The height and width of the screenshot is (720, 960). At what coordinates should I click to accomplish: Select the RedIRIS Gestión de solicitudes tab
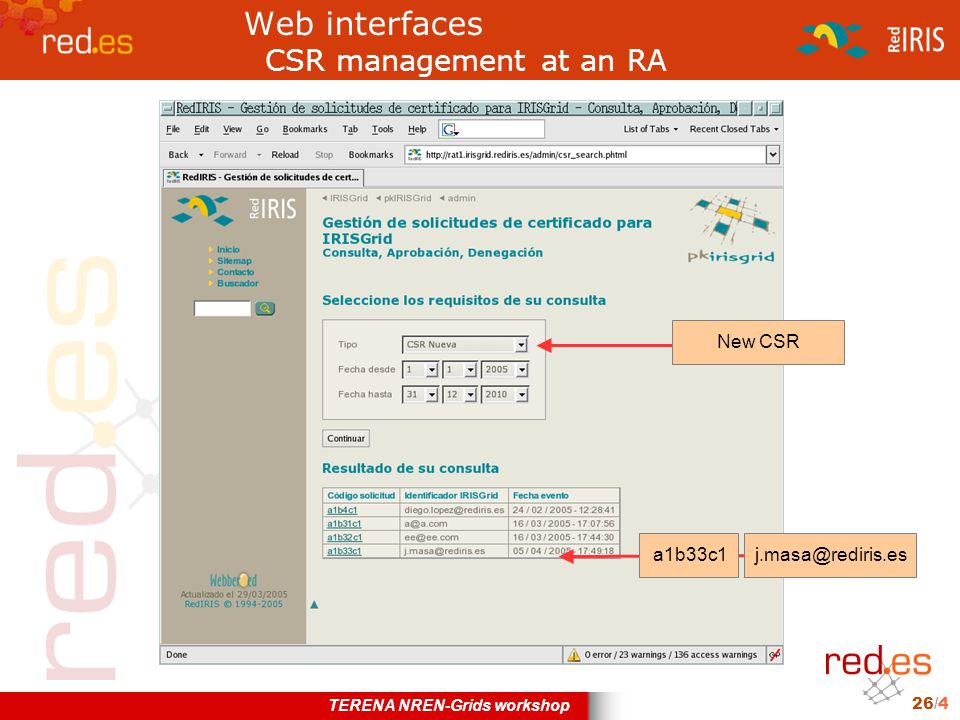(x=263, y=178)
